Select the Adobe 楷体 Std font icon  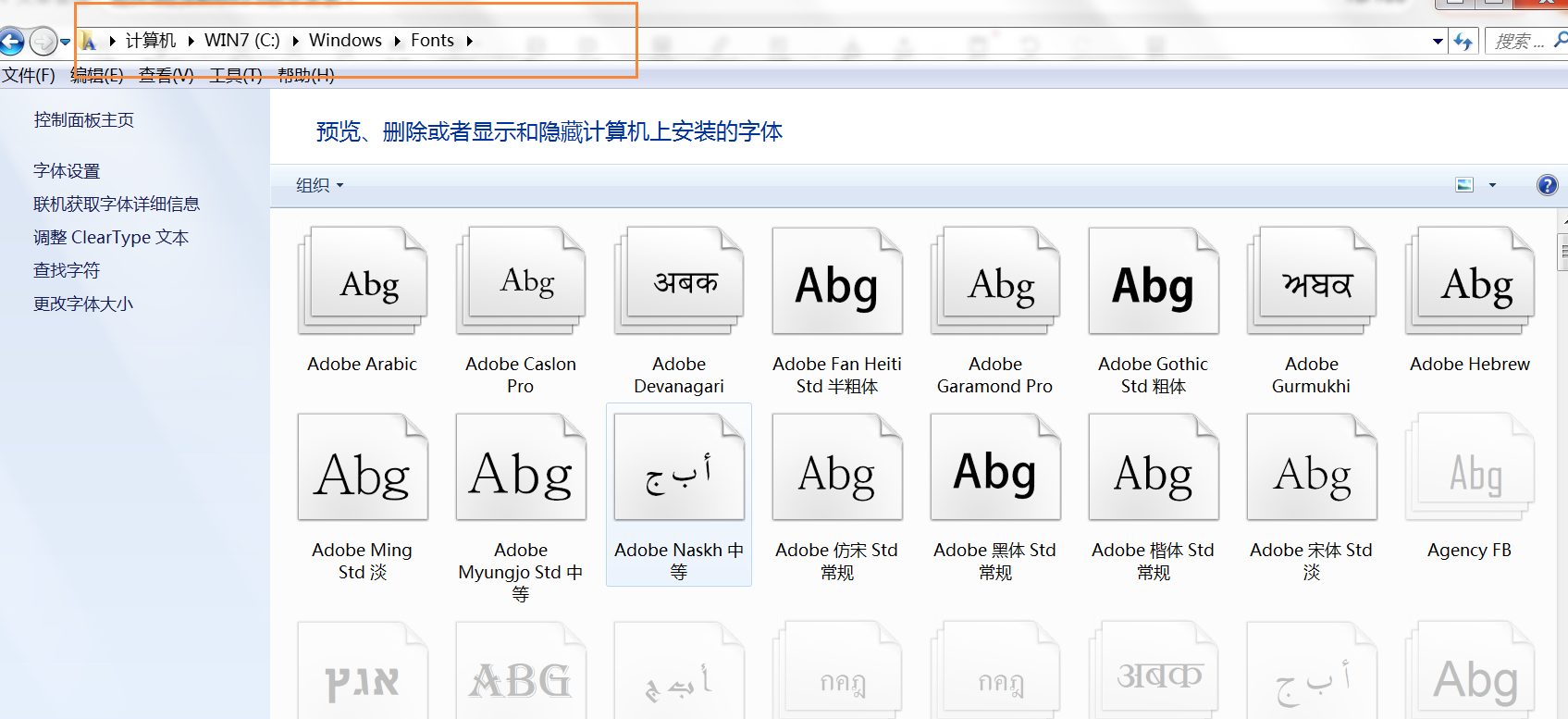coord(1154,467)
